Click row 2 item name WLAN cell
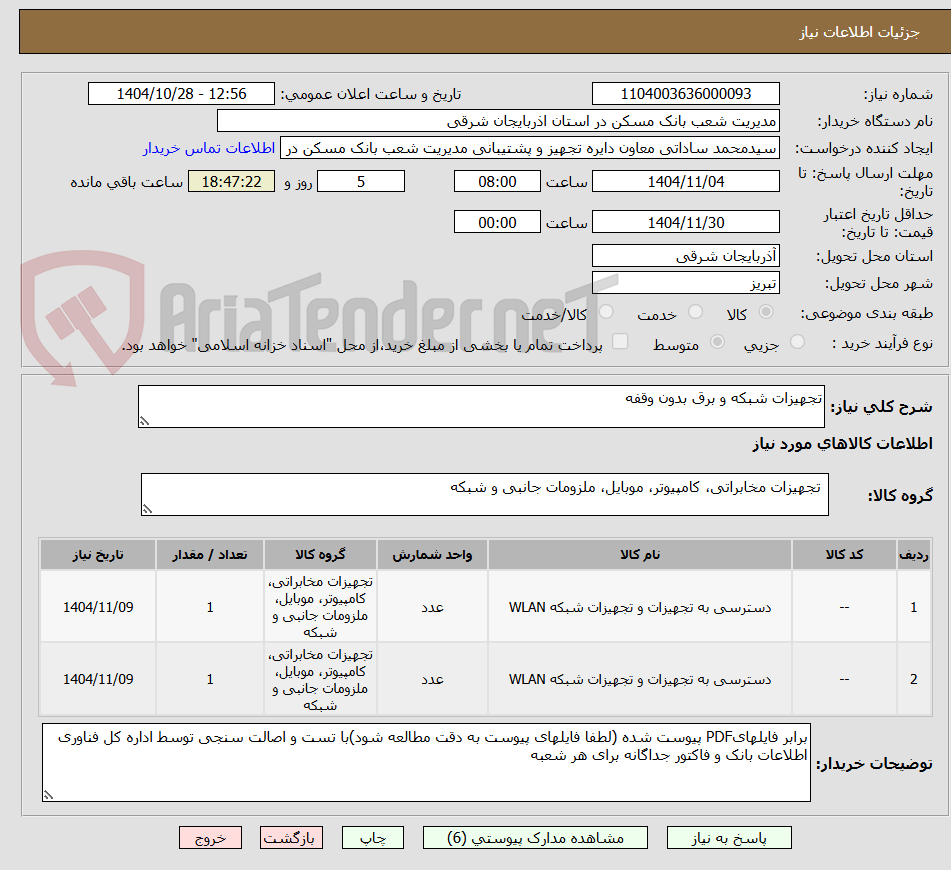Image resolution: width=951 pixels, height=870 pixels. tap(640, 679)
